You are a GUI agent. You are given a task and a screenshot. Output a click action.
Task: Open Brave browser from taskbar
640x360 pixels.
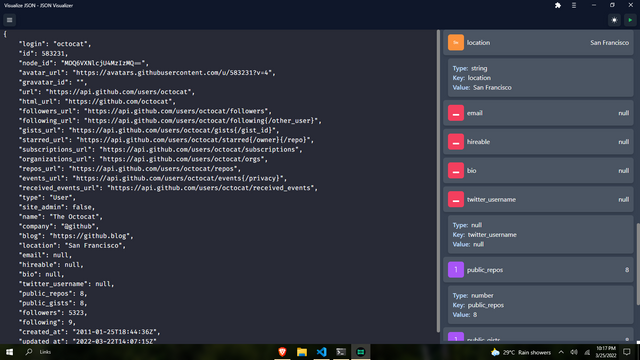click(x=282, y=352)
